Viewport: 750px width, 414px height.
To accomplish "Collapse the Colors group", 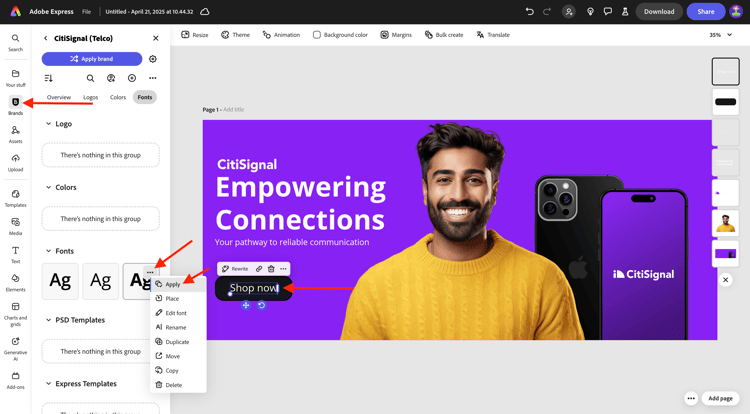I will pyautogui.click(x=48, y=187).
